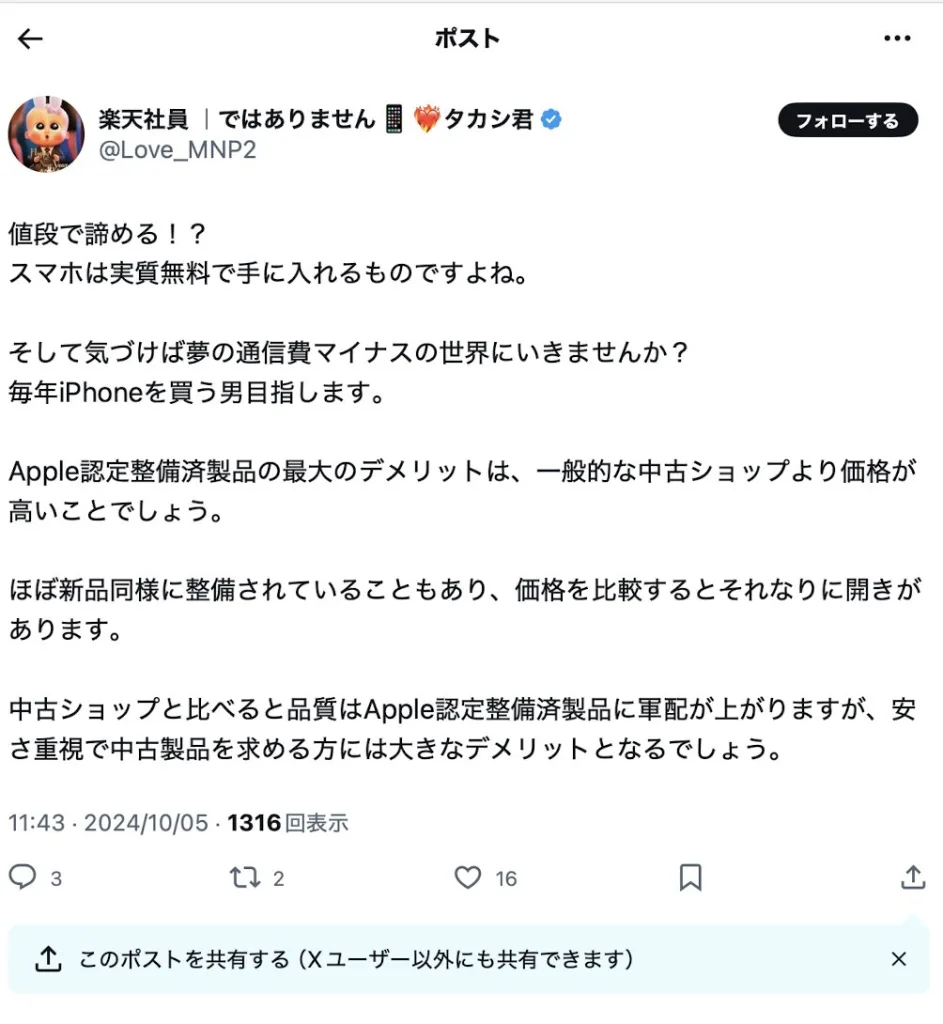Screen dimensions: 943x1024
Task: Click the 11:43 · 2024/10/05 timestamp
Action: [x=108, y=823]
